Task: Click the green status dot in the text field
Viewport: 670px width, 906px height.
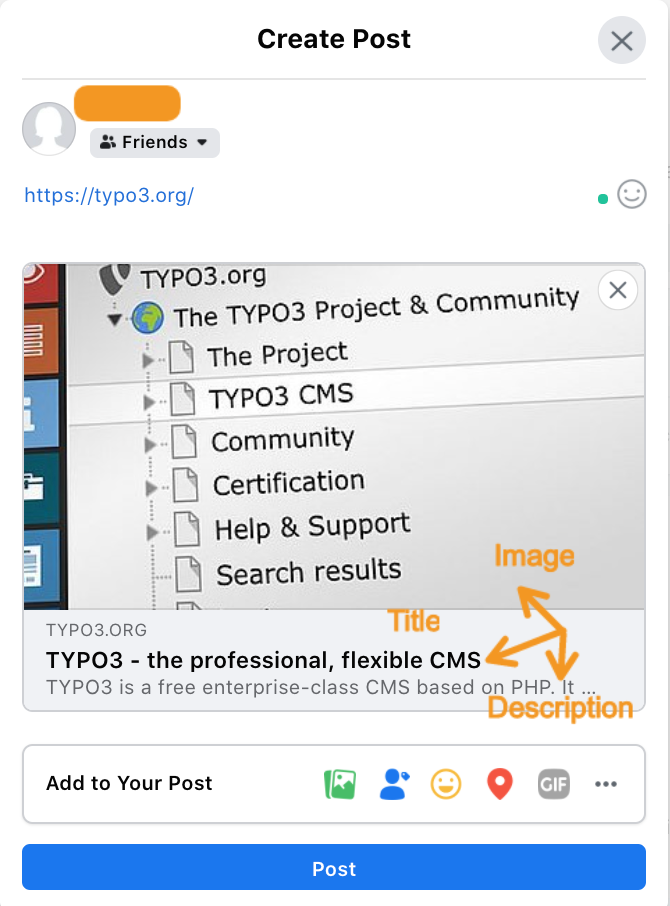Action: tap(602, 199)
